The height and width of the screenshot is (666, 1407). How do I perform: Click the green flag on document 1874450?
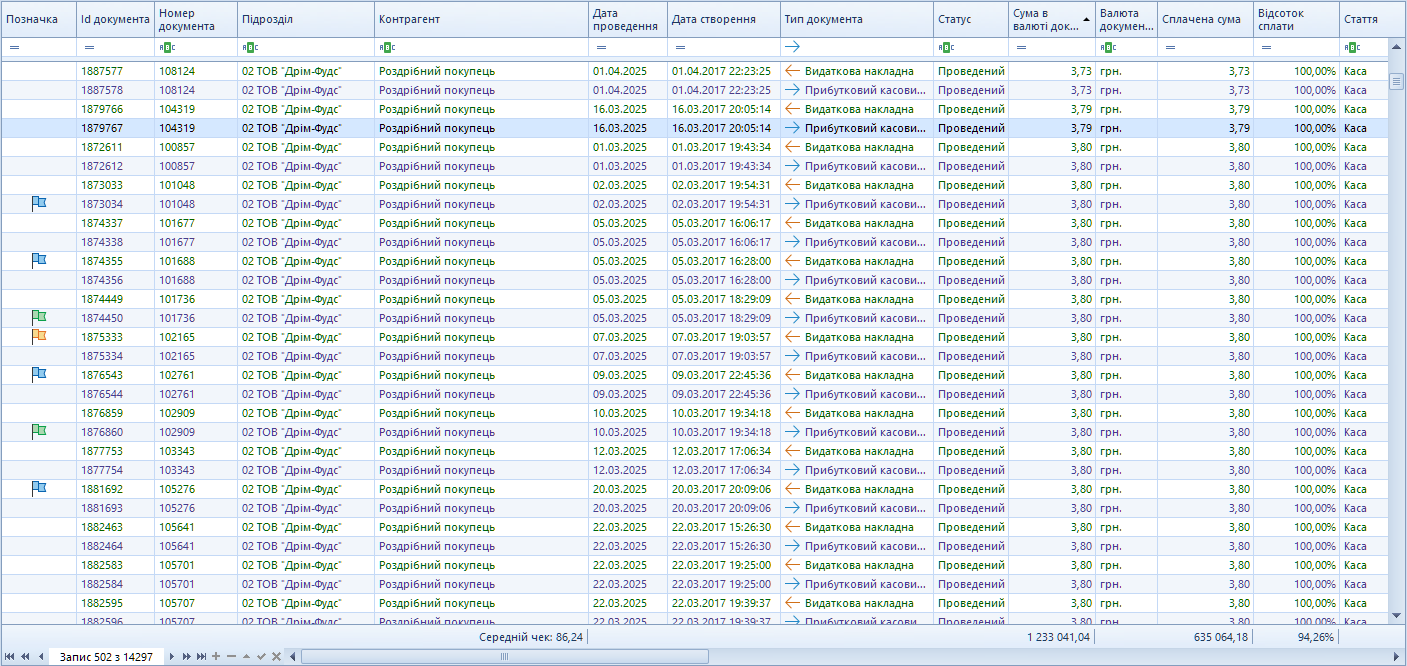[39, 317]
